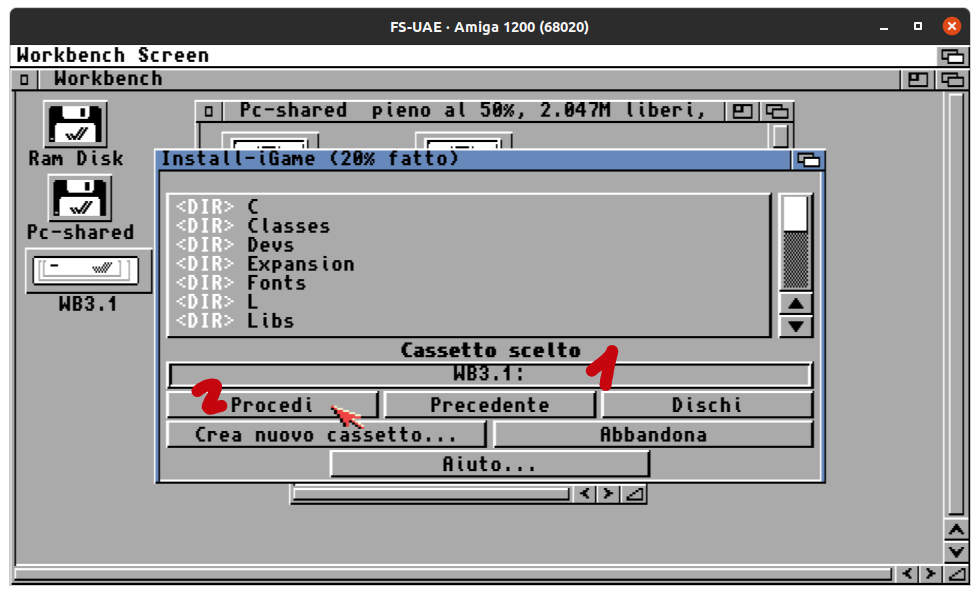Click Procedi to continue installation
980x595 pixels.
[272, 405]
